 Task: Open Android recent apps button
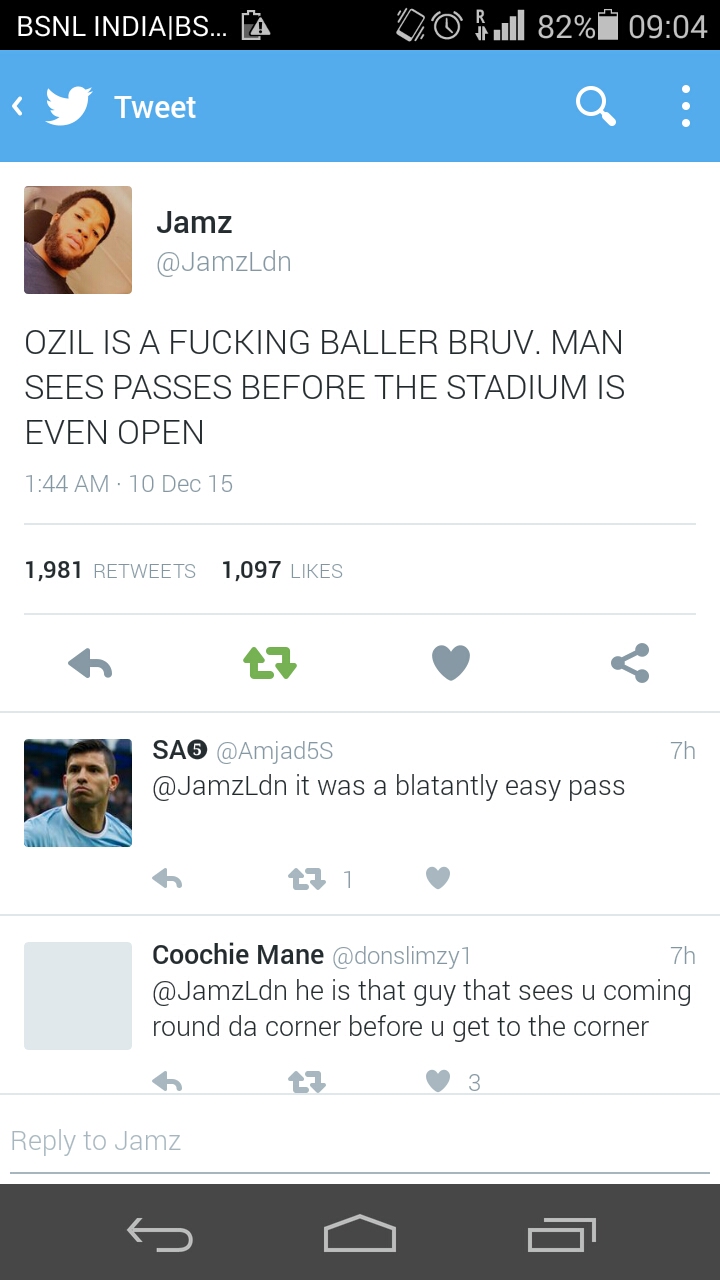[561, 1235]
